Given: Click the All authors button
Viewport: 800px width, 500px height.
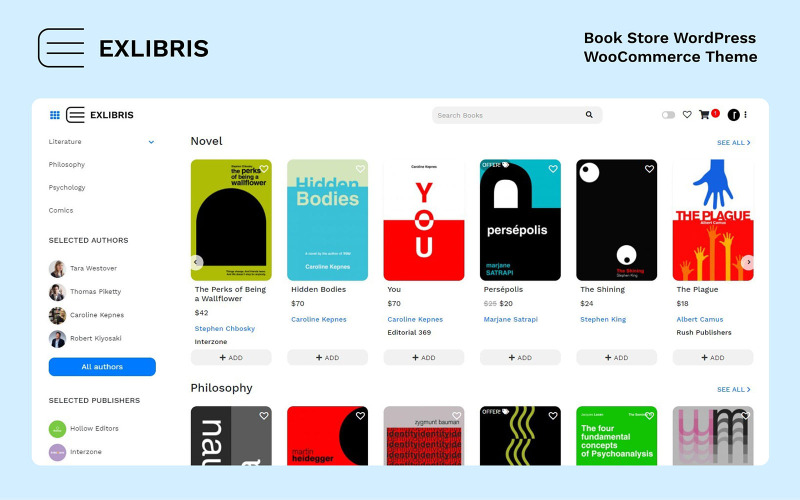Looking at the screenshot, I should point(102,367).
